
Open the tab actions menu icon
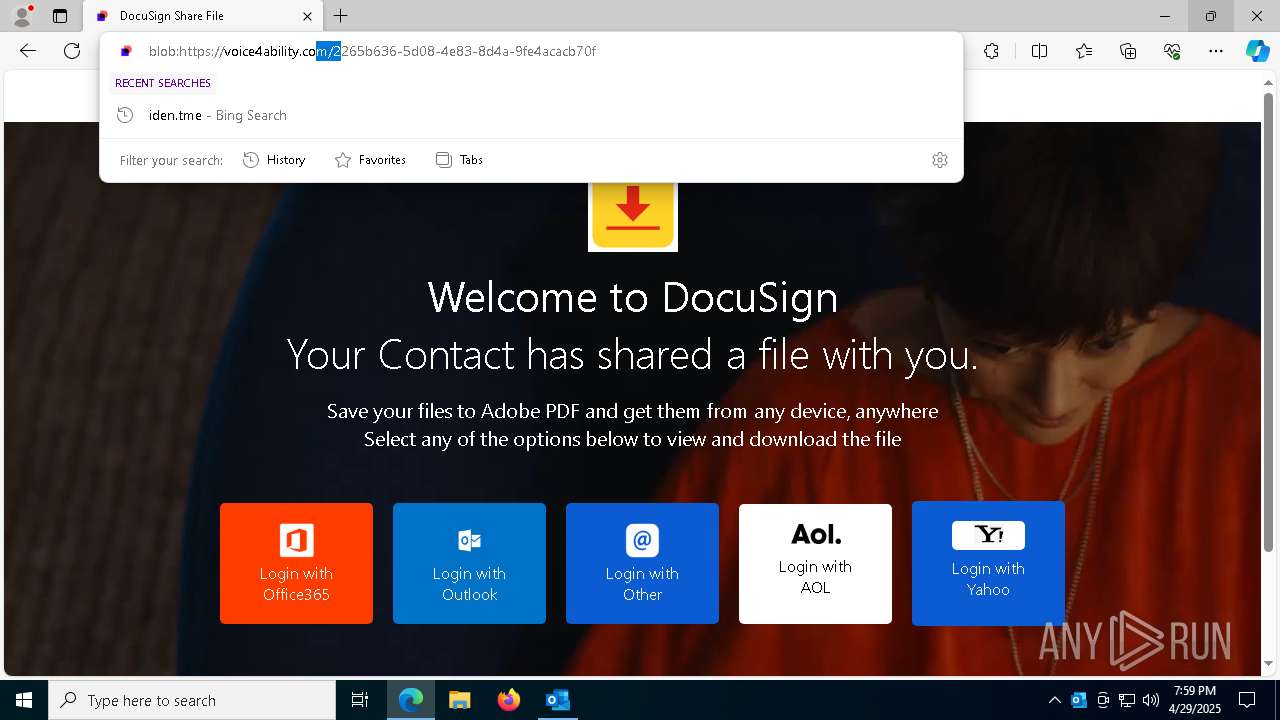60,16
